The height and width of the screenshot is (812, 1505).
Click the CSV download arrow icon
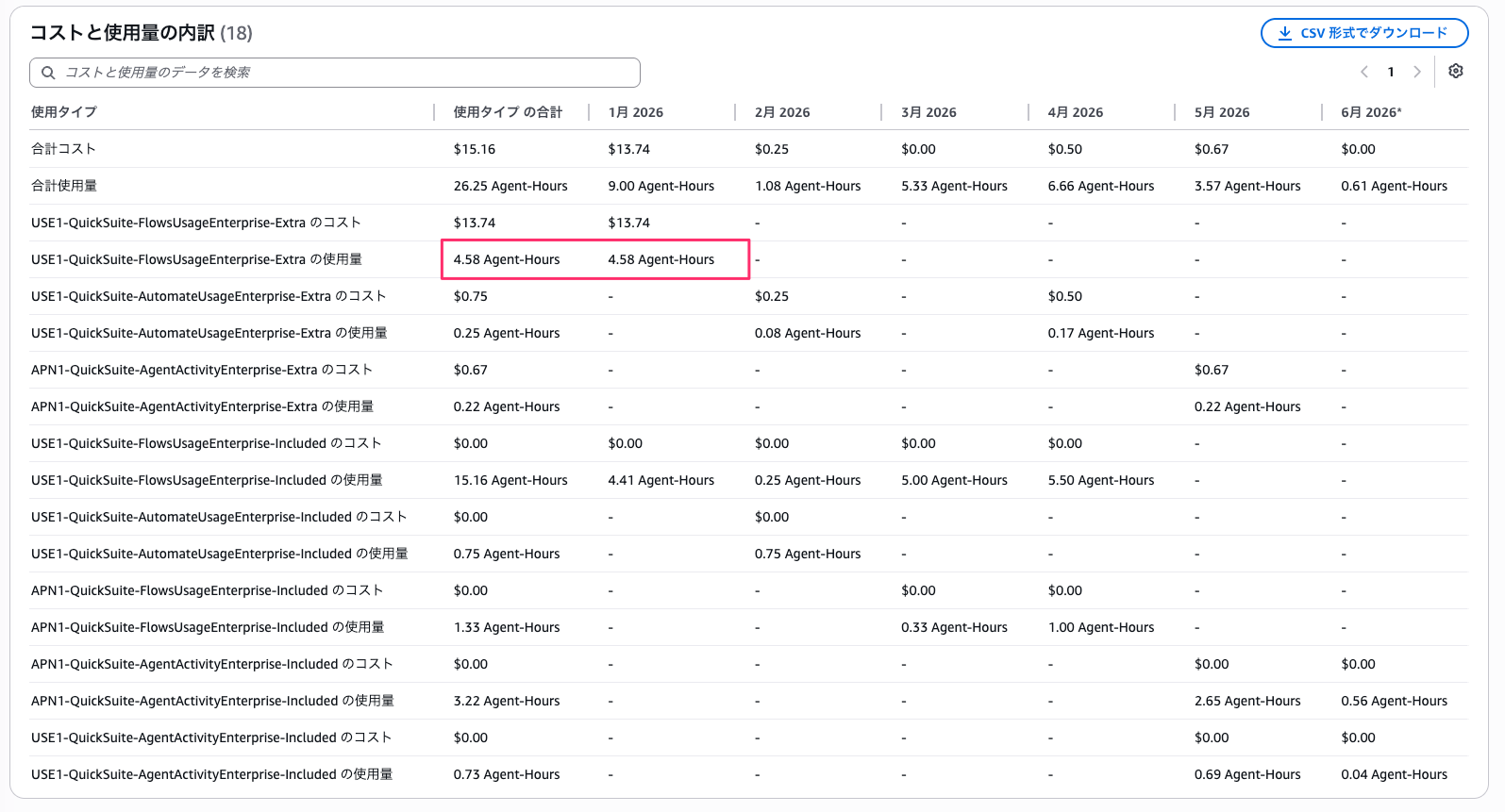click(x=1285, y=33)
